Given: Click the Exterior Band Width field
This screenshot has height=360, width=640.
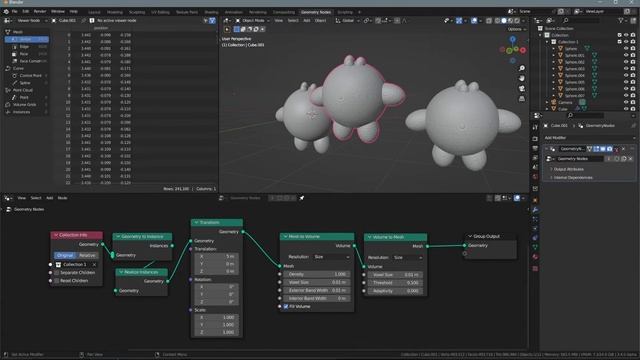Looking at the screenshot, I should [317, 290].
